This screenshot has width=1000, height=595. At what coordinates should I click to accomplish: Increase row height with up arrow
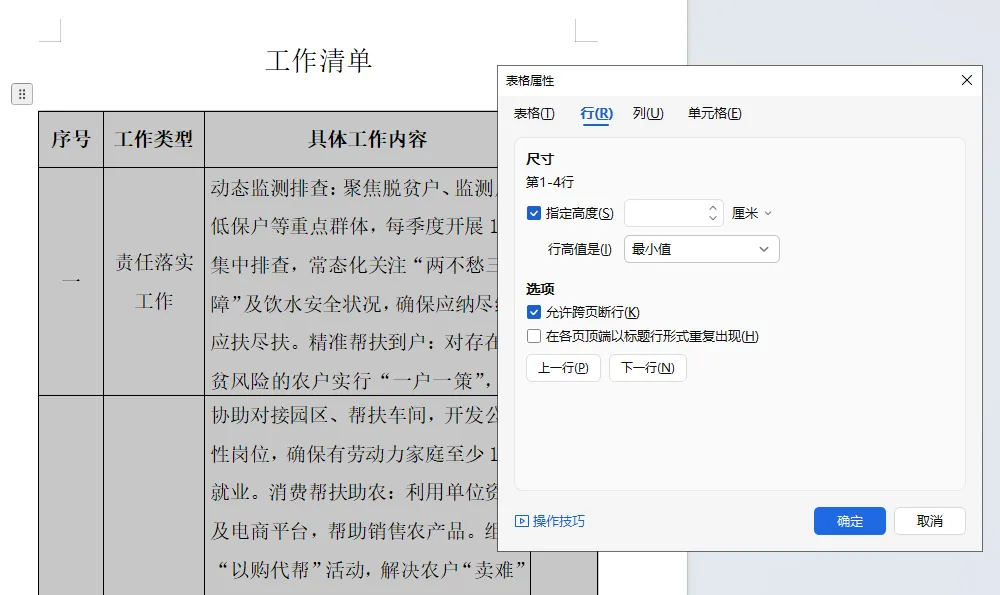tap(713, 207)
